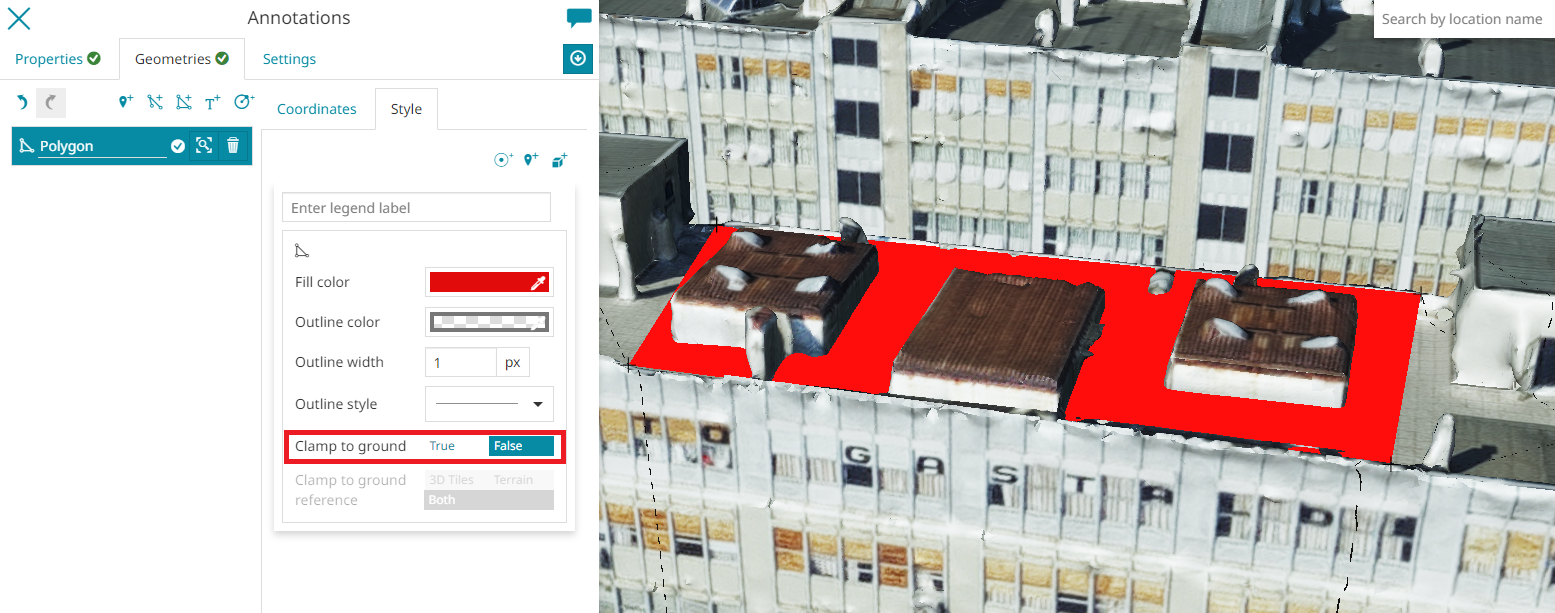
Task: Select the add circle tool
Action: tap(243, 102)
